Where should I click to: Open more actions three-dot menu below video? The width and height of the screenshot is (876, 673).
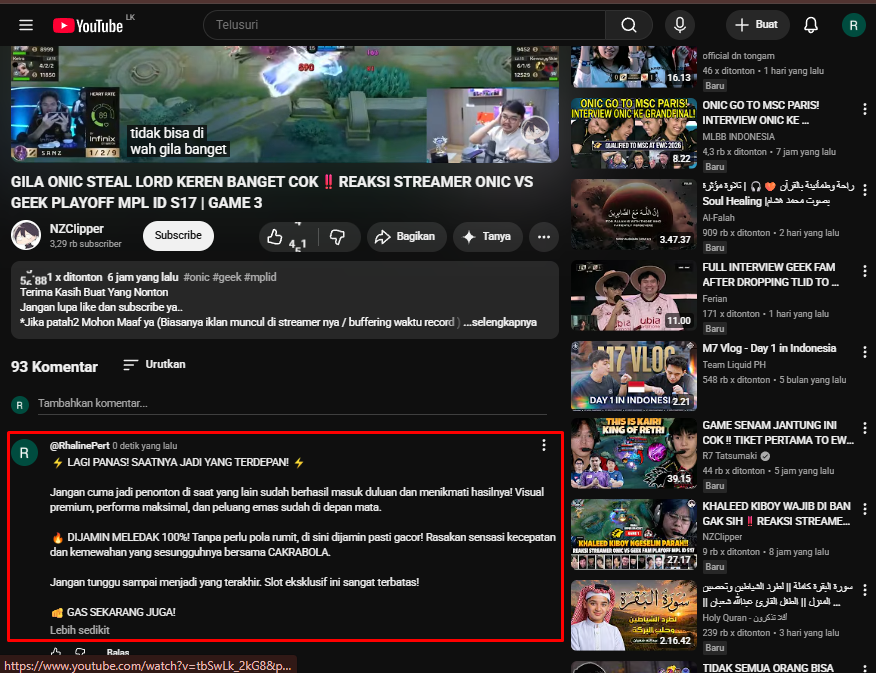coord(544,237)
